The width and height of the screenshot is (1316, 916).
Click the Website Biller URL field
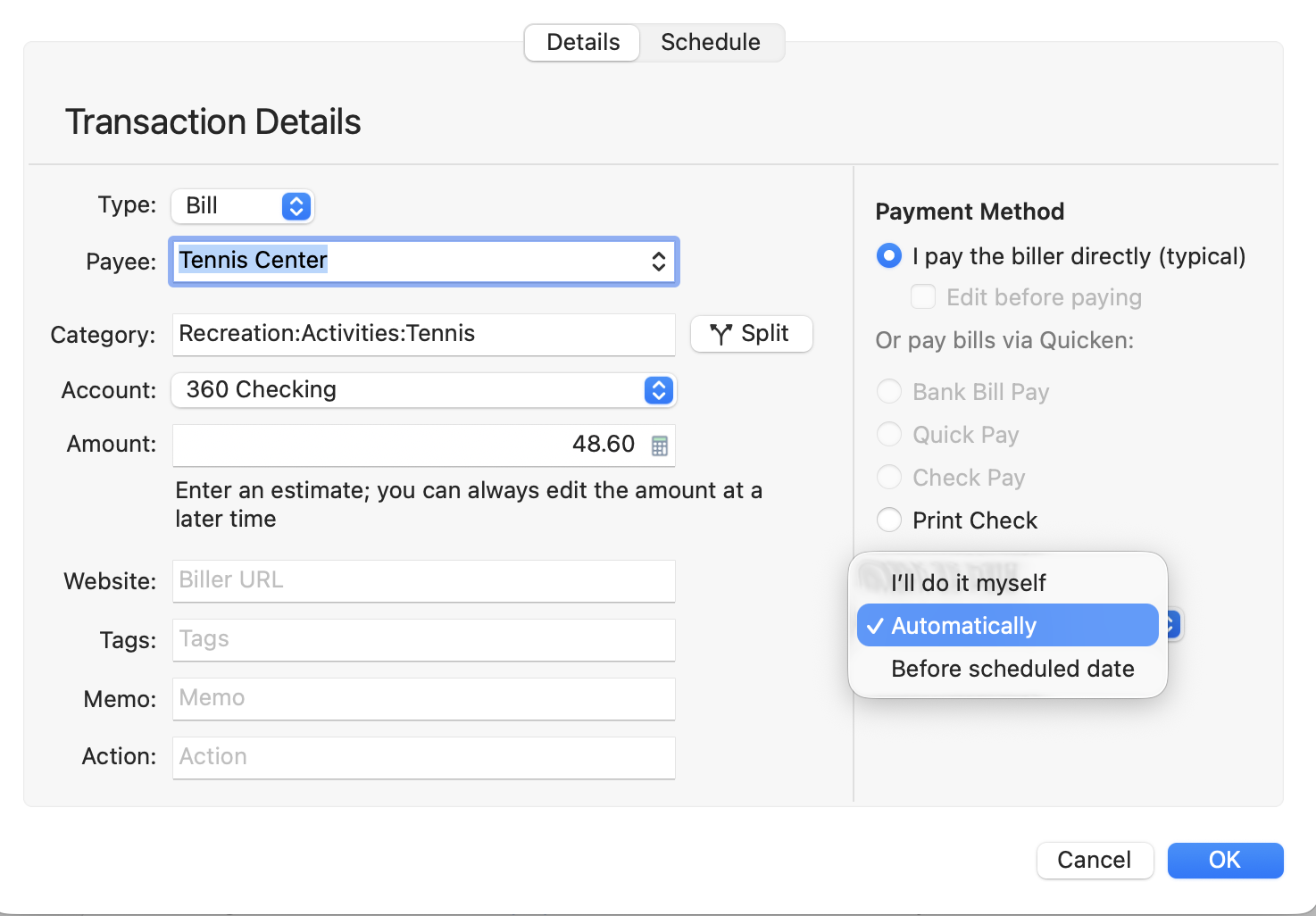[x=423, y=580]
